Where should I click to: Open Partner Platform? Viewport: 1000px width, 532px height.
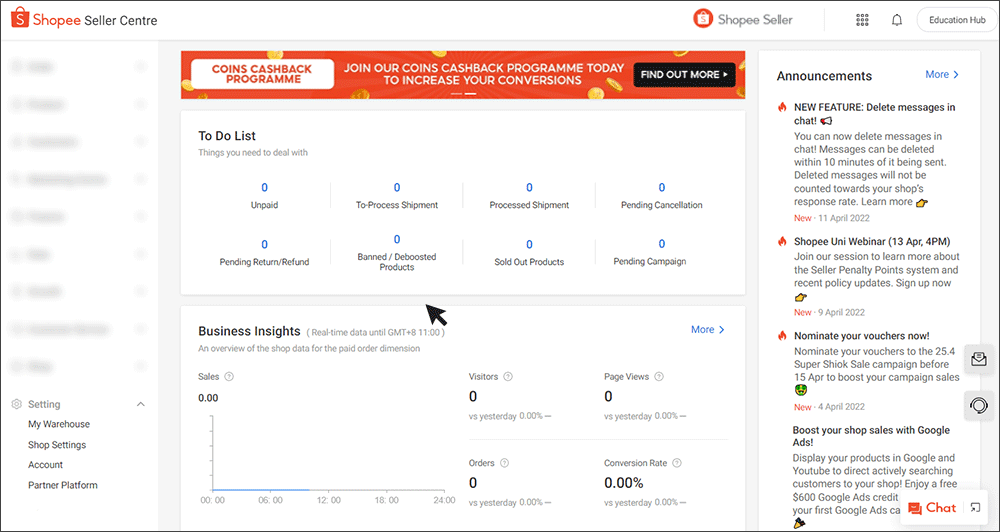[62, 485]
